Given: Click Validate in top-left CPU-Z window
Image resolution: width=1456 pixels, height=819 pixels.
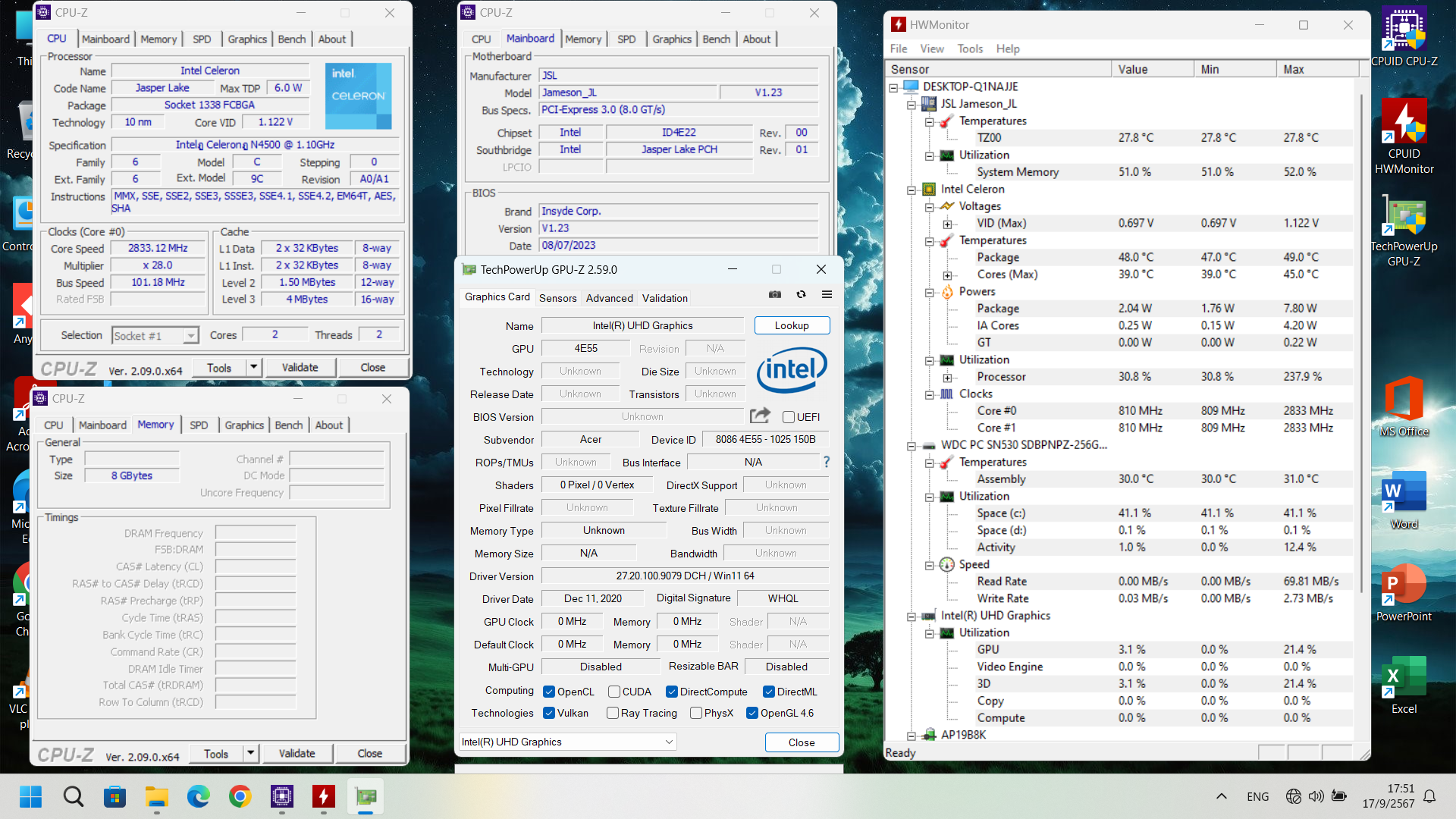Looking at the screenshot, I should (300, 367).
